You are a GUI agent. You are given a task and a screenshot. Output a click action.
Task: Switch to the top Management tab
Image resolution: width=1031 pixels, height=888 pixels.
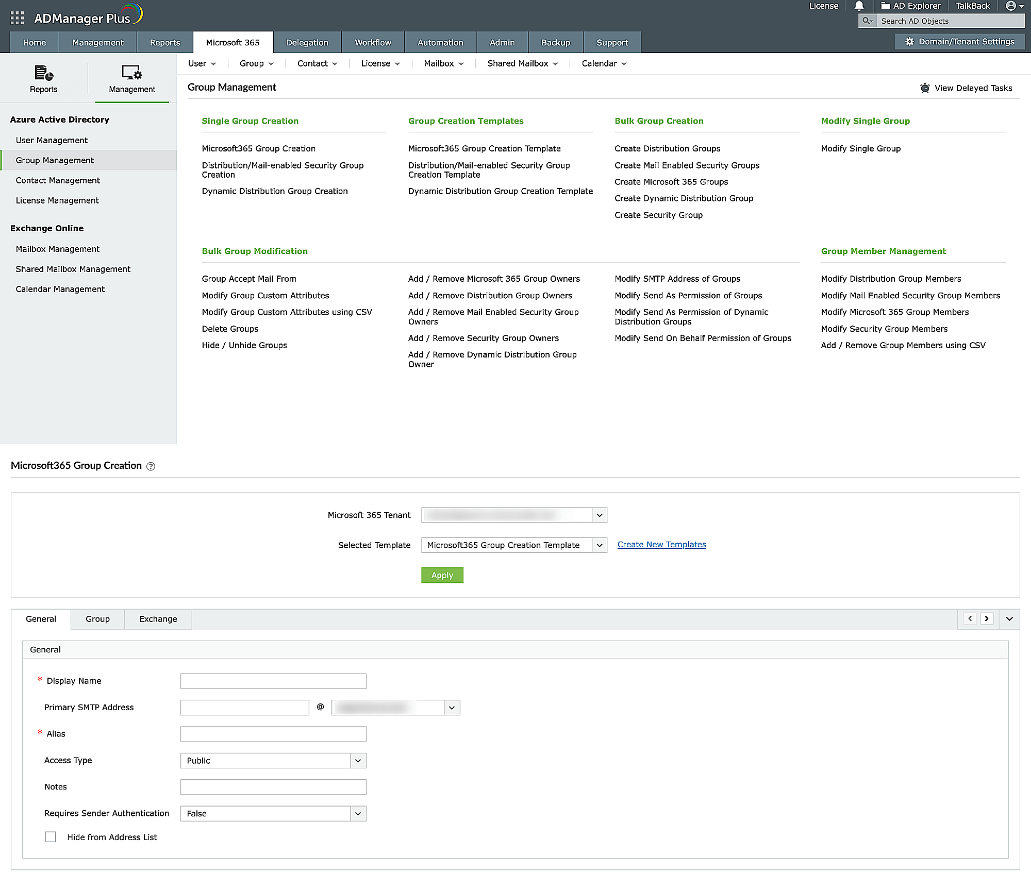[x=98, y=42]
